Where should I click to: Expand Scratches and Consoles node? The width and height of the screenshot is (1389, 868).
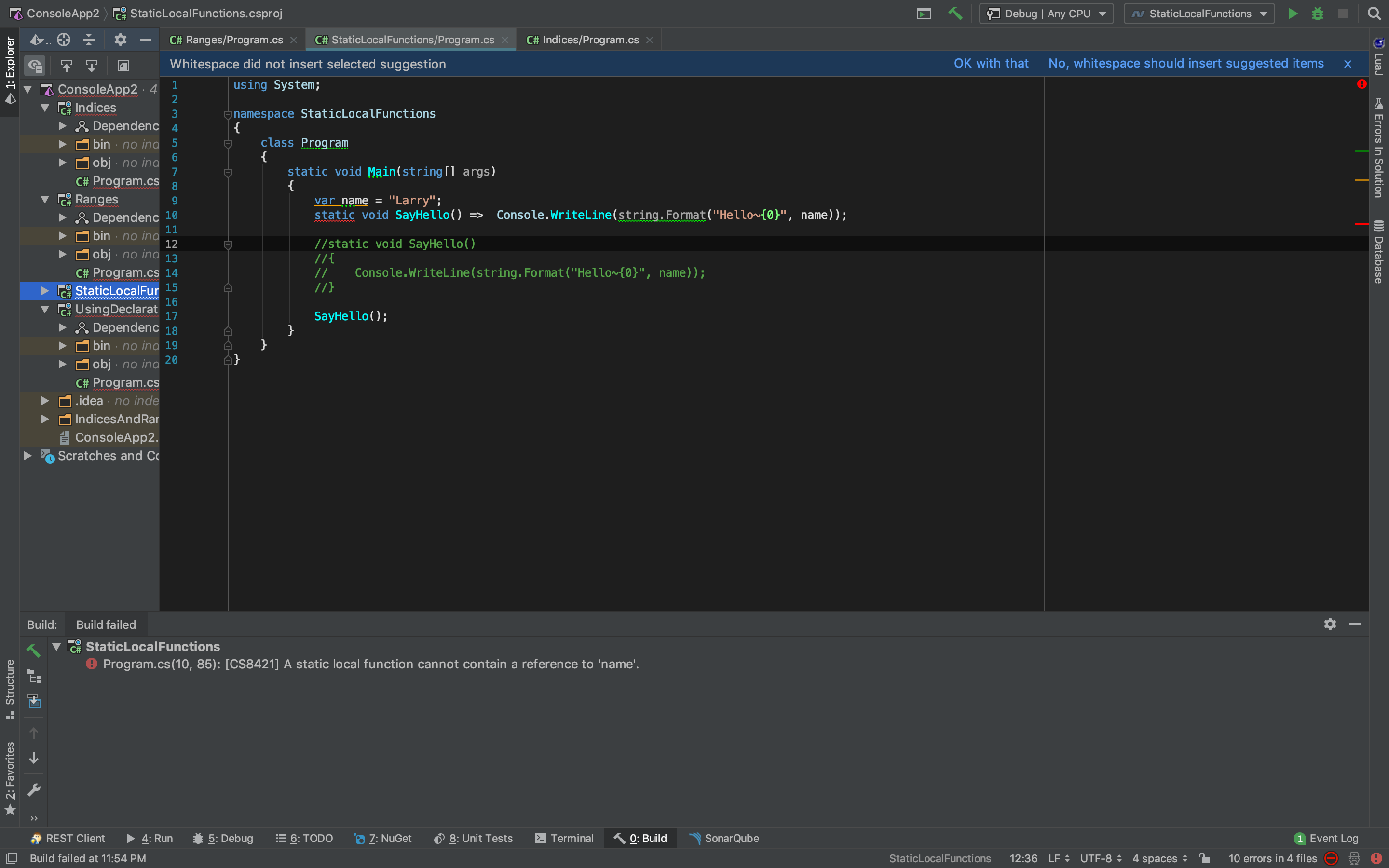tap(27, 456)
